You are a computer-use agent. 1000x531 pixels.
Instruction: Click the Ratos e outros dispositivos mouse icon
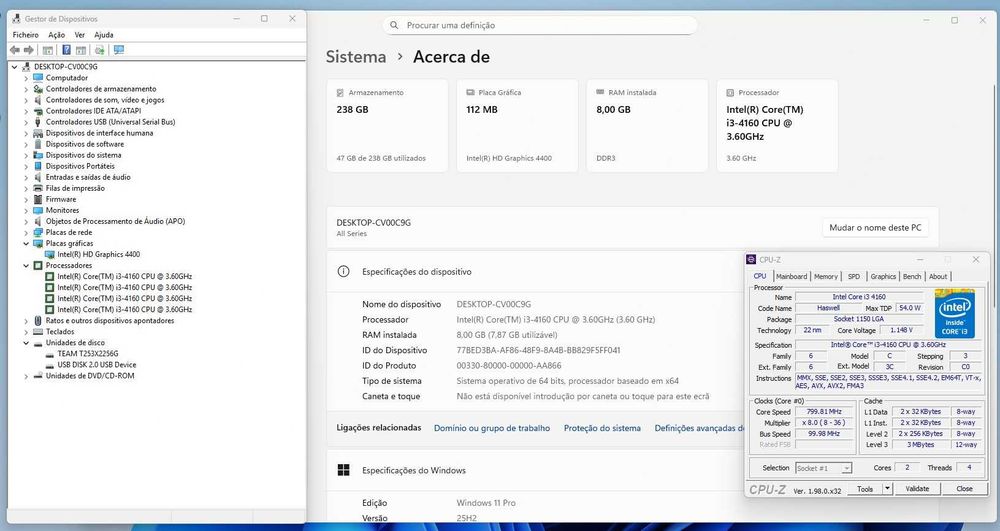click(38, 321)
